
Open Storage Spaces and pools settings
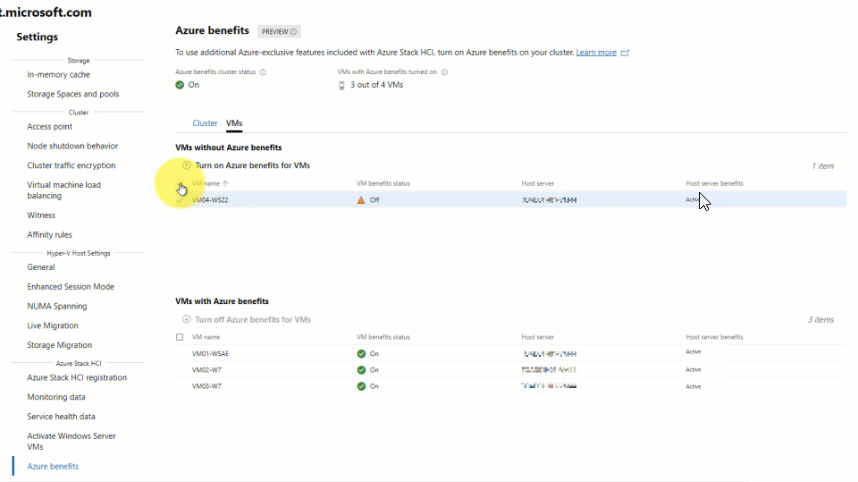73,94
